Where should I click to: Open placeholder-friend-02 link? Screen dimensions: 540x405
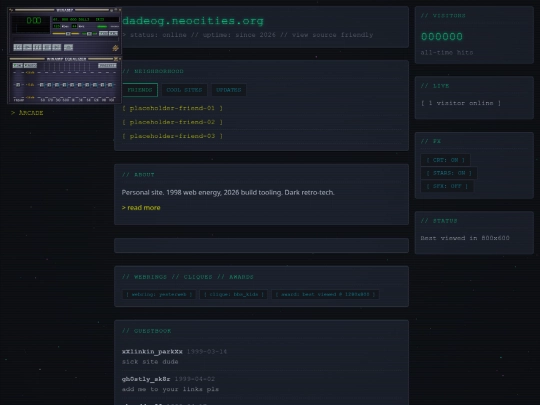(173, 122)
